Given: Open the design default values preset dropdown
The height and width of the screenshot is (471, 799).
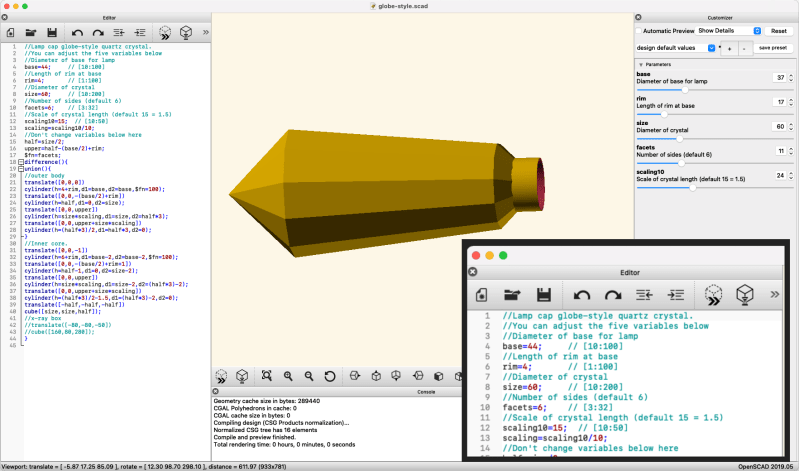Looking at the screenshot, I should point(676,47).
